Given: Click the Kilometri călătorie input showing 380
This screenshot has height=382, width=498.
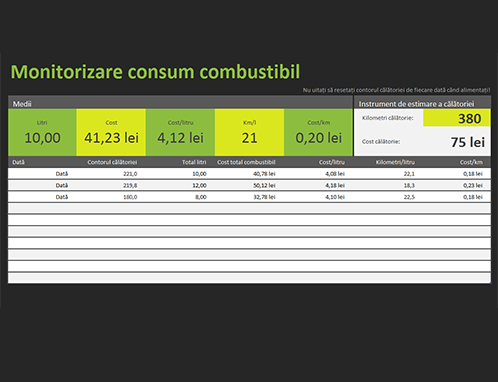Looking at the screenshot, I should (457, 118).
